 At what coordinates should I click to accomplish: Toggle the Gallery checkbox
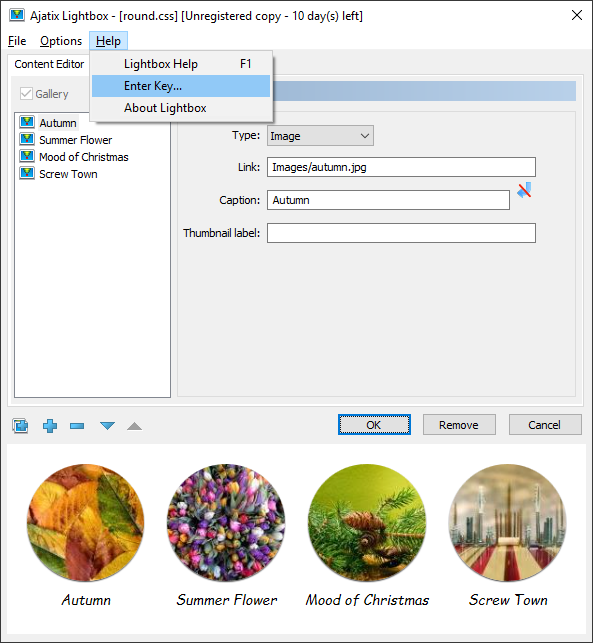pos(26,93)
